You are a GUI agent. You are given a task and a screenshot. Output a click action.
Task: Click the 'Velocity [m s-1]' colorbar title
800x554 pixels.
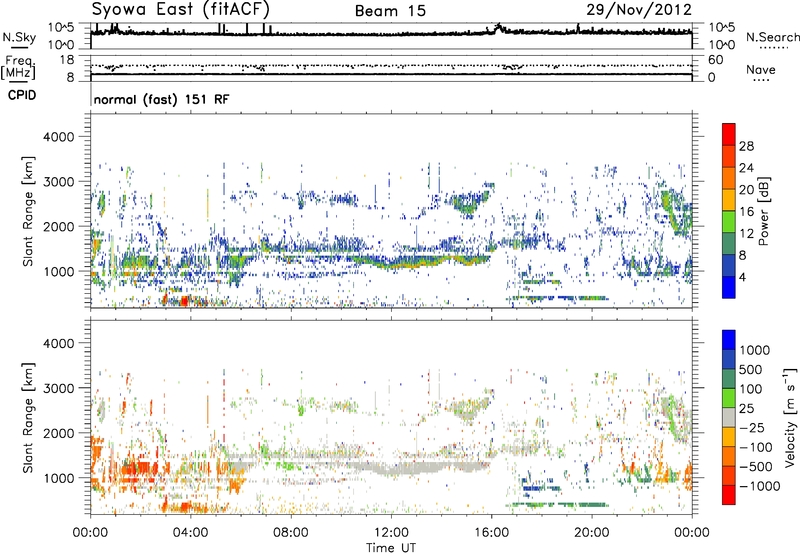coord(790,417)
